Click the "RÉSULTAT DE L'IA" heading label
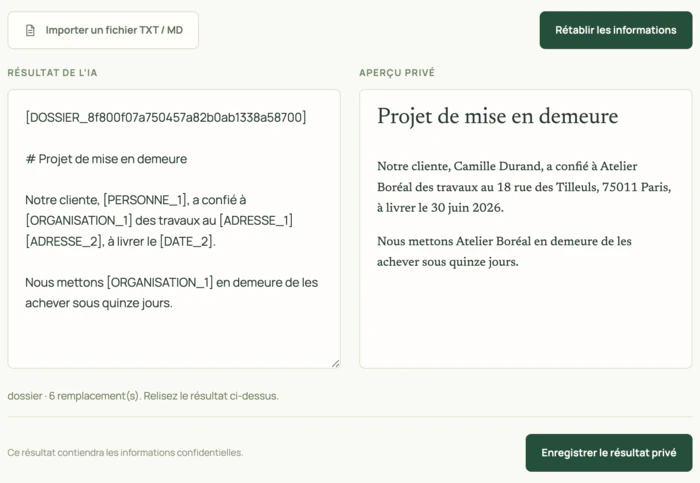This screenshot has height=483, width=700. point(52,73)
